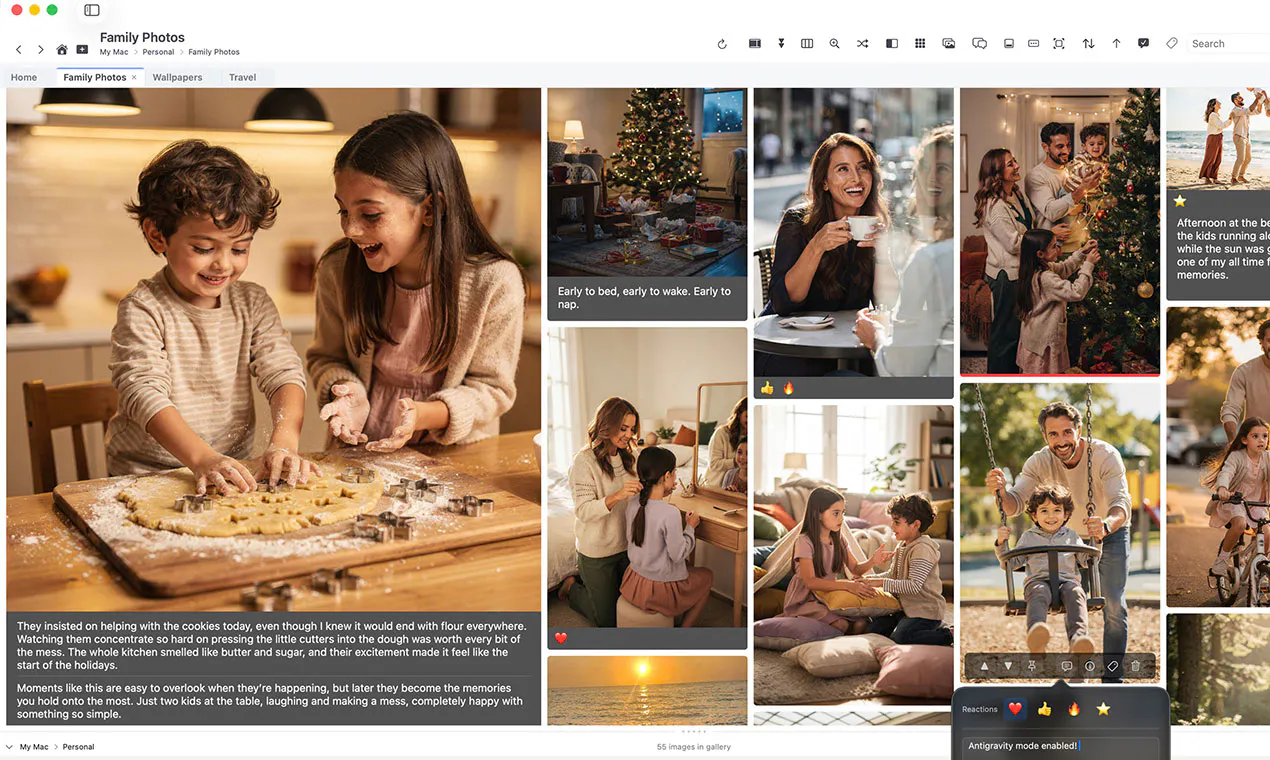
Task: Click the bottom caption panel icon
Action: (1009, 44)
